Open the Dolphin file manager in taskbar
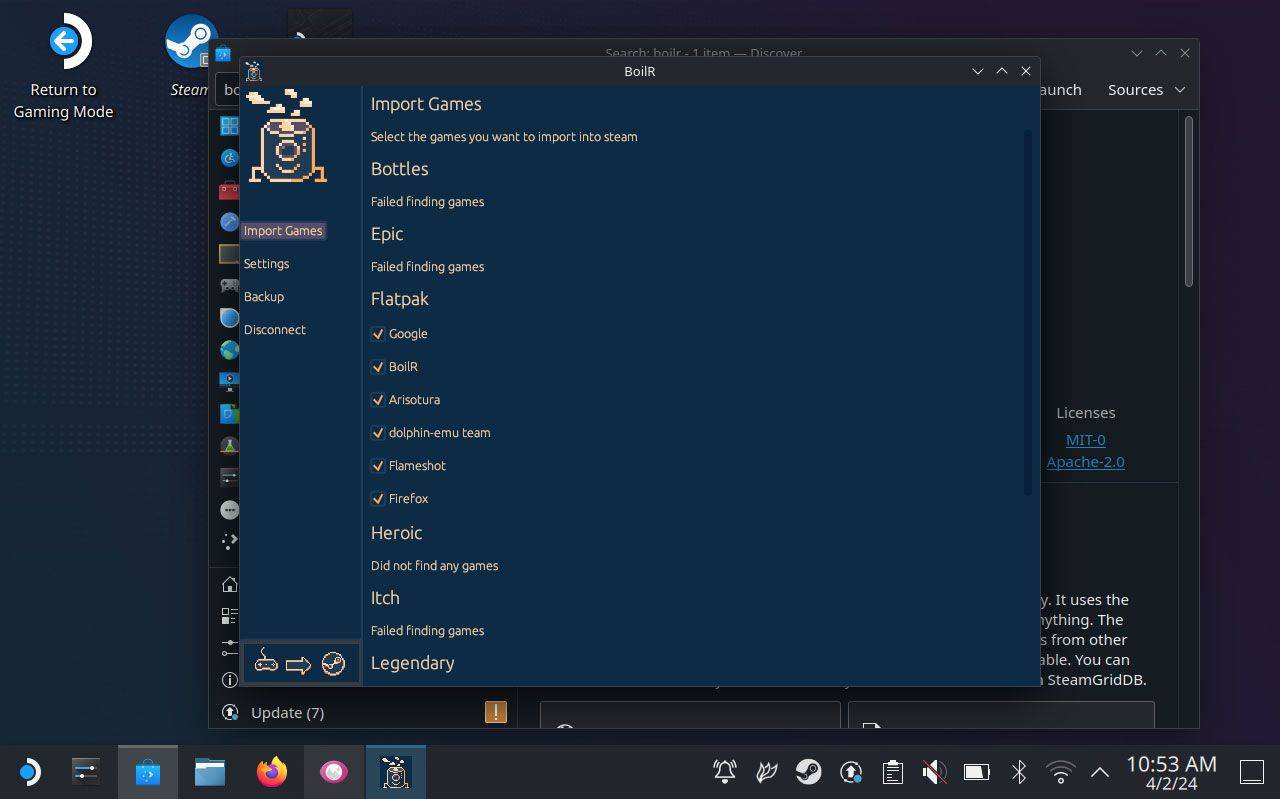 click(210, 772)
